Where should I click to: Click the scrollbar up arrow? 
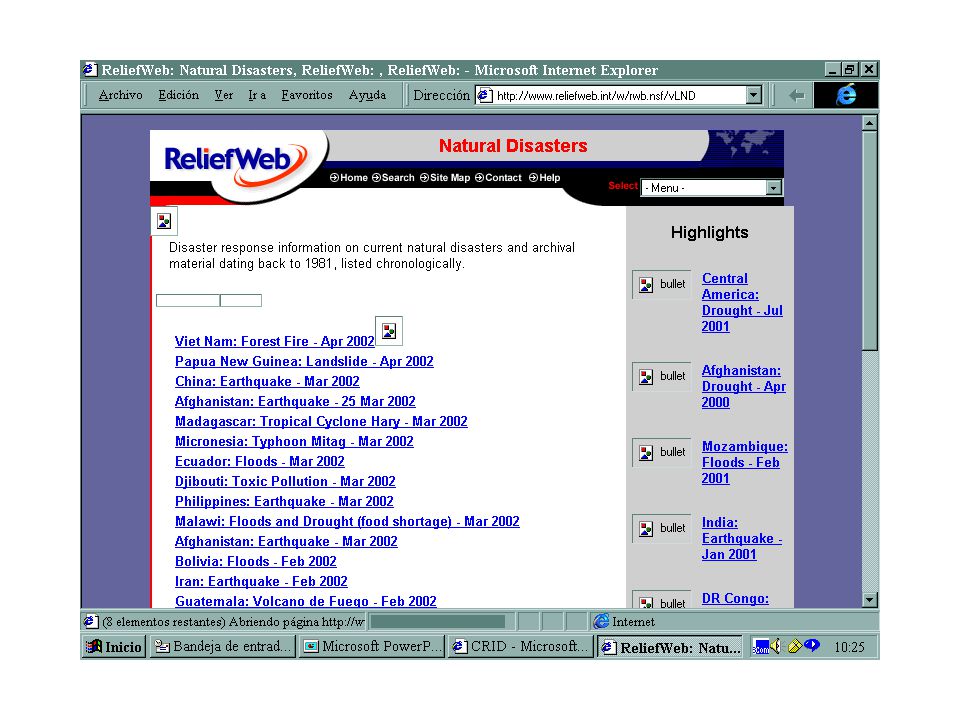(x=869, y=123)
